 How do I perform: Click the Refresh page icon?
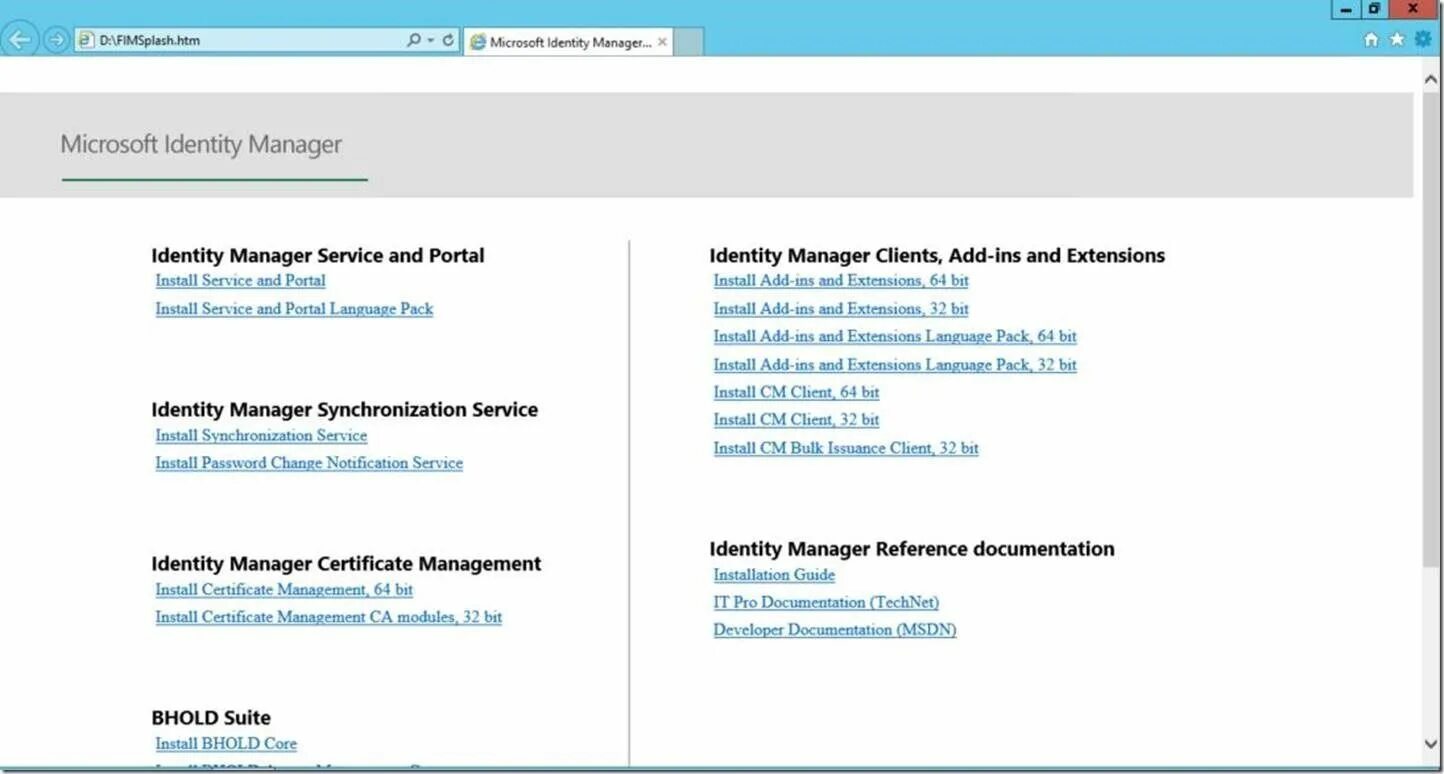pos(448,41)
